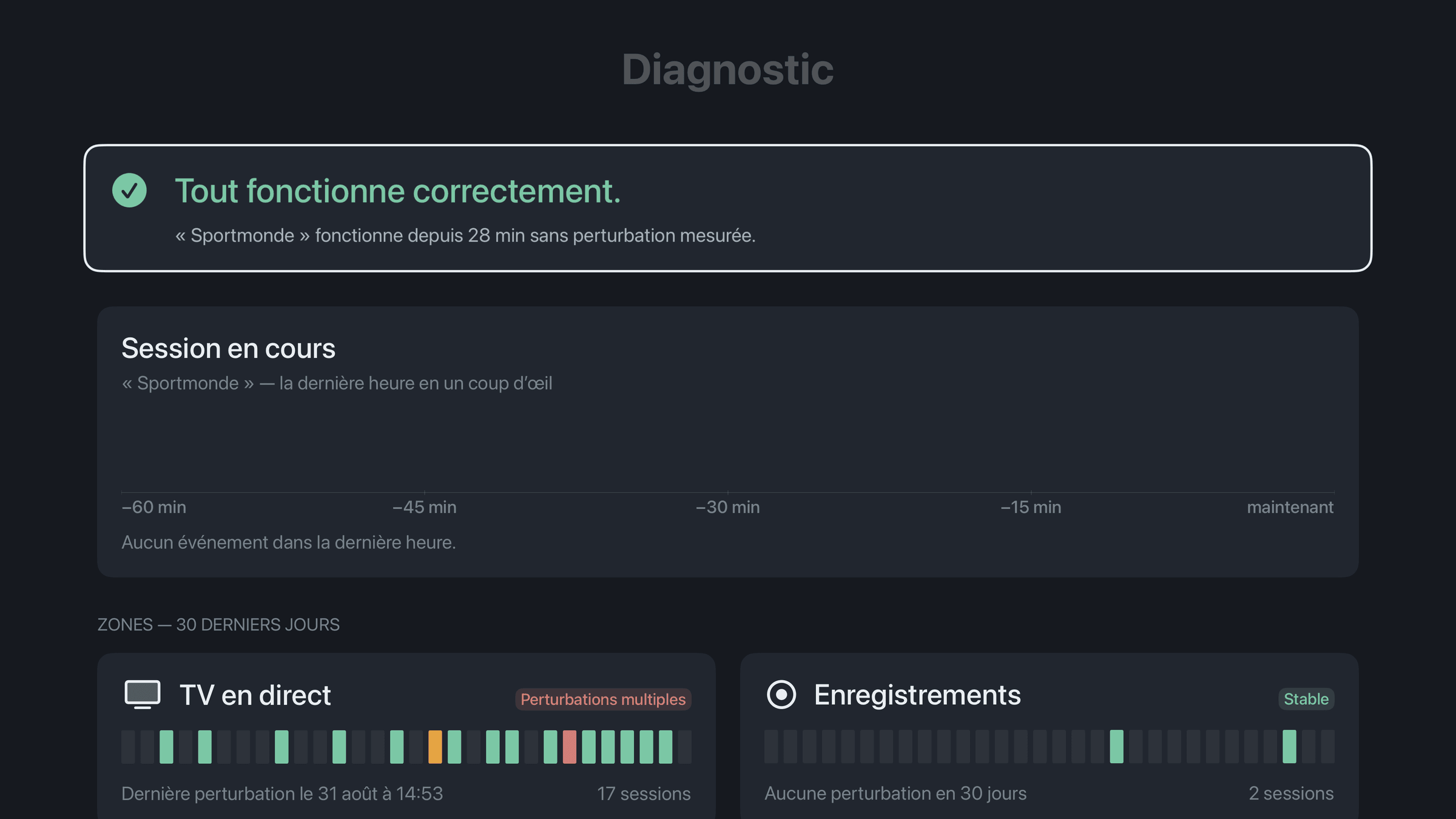Click the TV en direct monitor icon

tap(143, 695)
